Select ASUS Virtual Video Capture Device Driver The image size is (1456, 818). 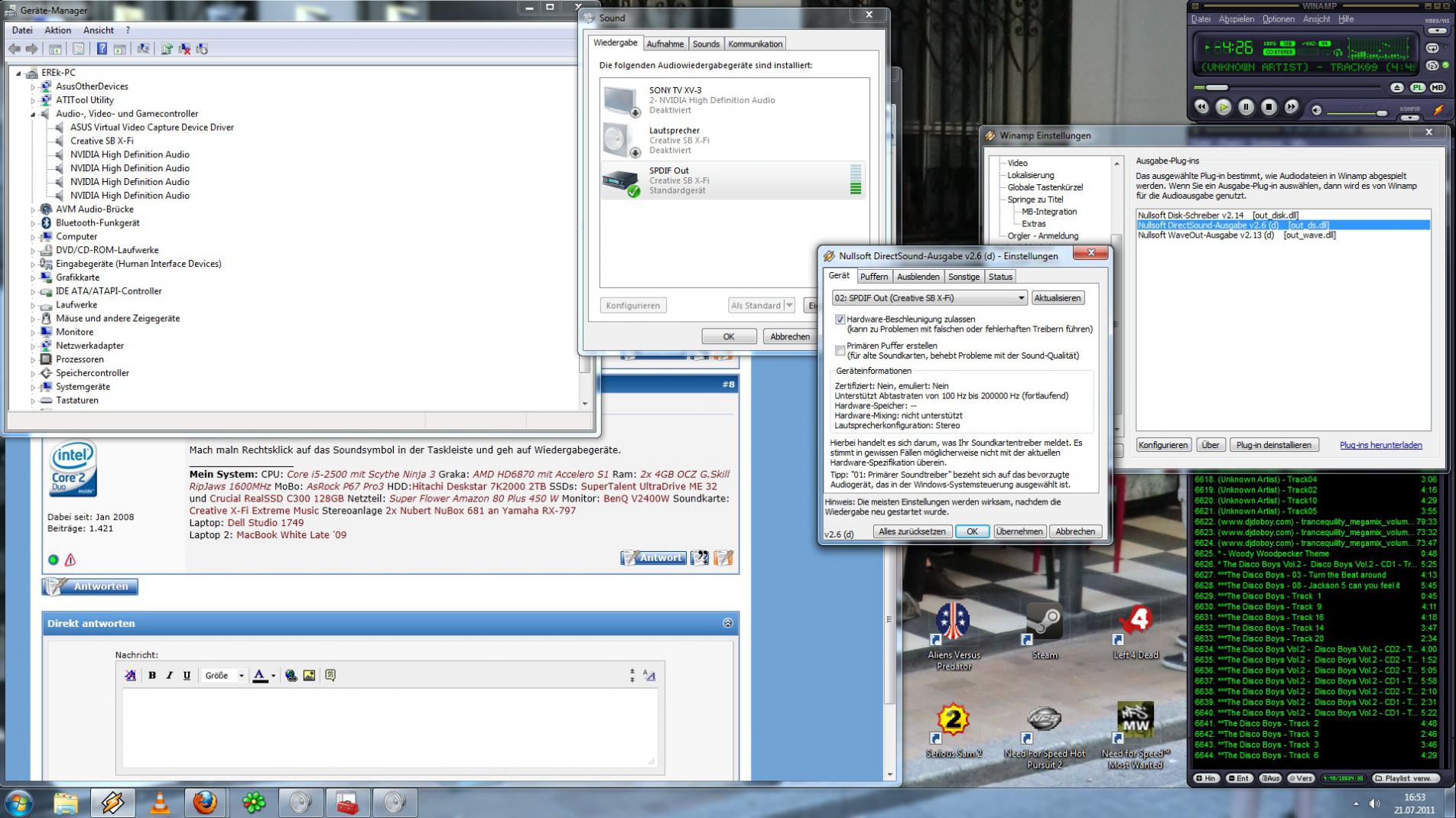pos(152,127)
